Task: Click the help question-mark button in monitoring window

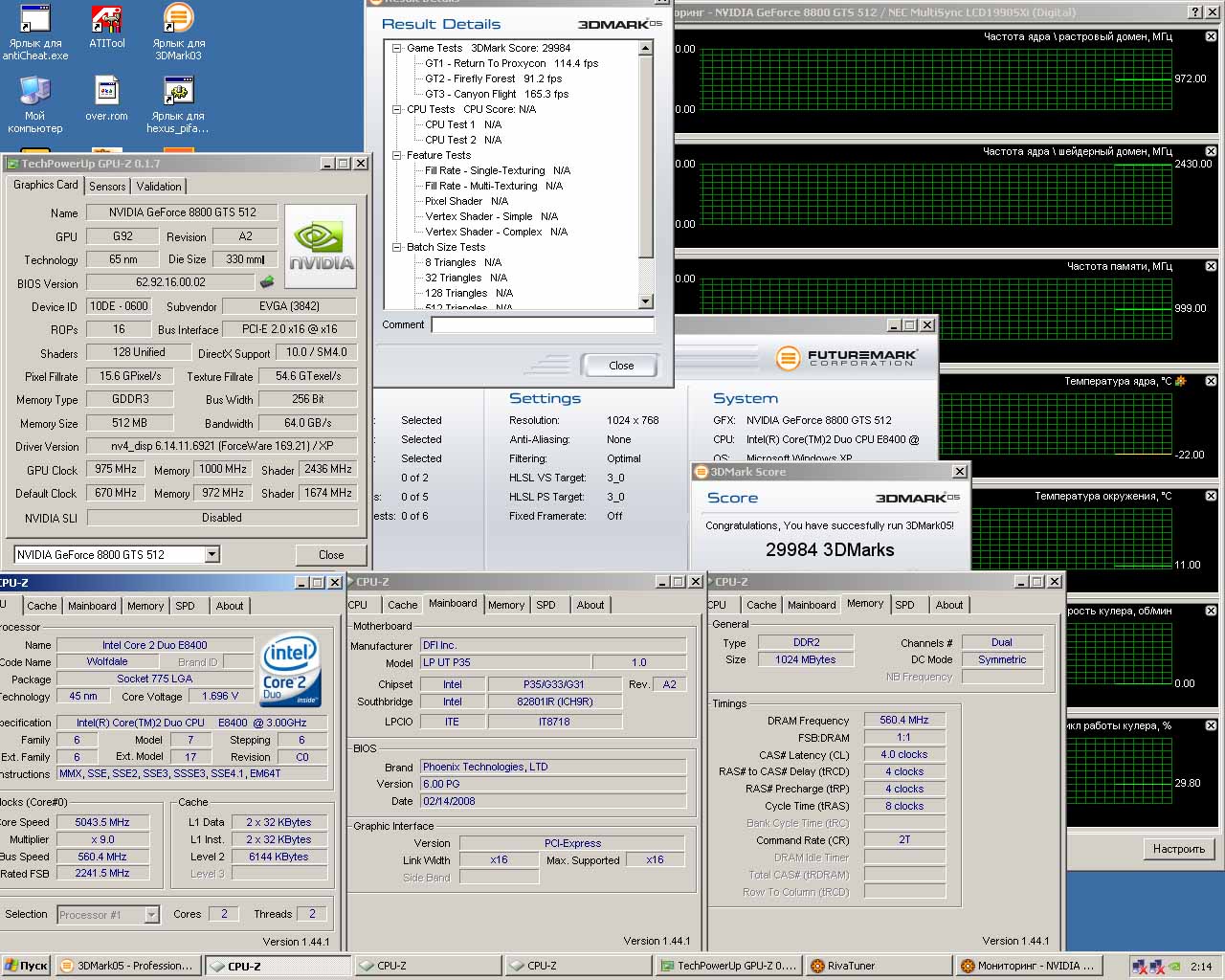Action: (1196, 11)
